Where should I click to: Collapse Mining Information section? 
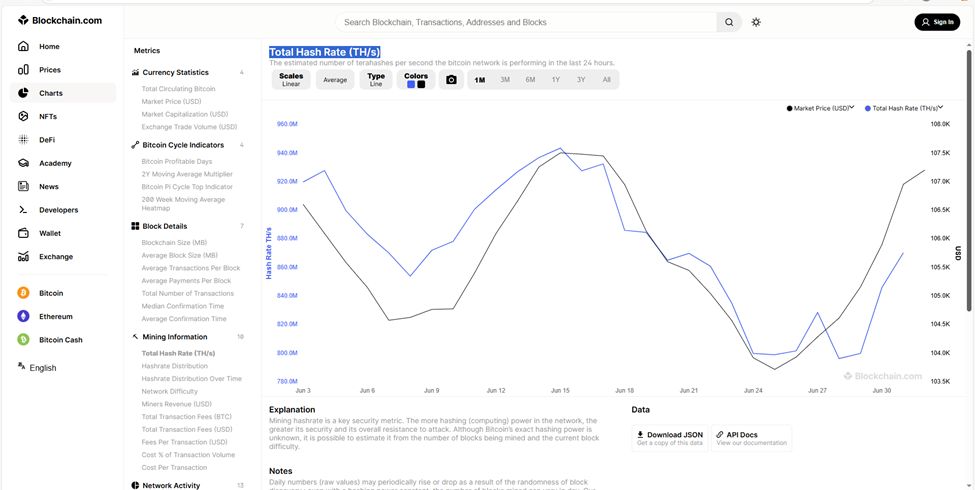tap(188, 337)
